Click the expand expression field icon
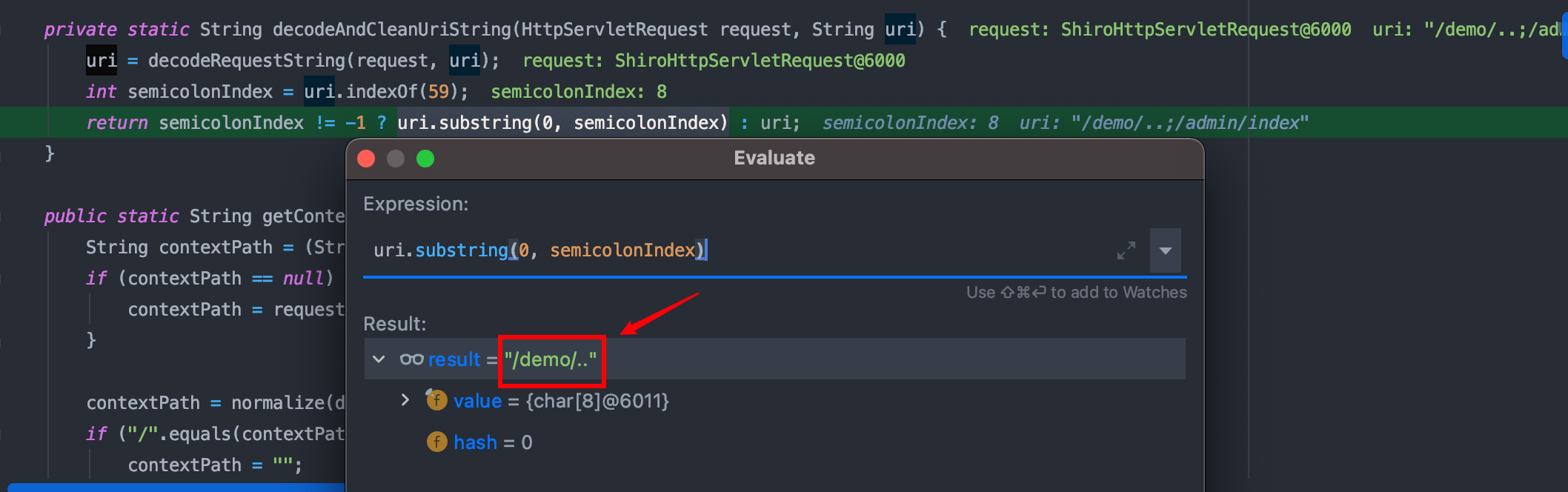Viewport: 1568px width, 492px height. pos(1126,250)
